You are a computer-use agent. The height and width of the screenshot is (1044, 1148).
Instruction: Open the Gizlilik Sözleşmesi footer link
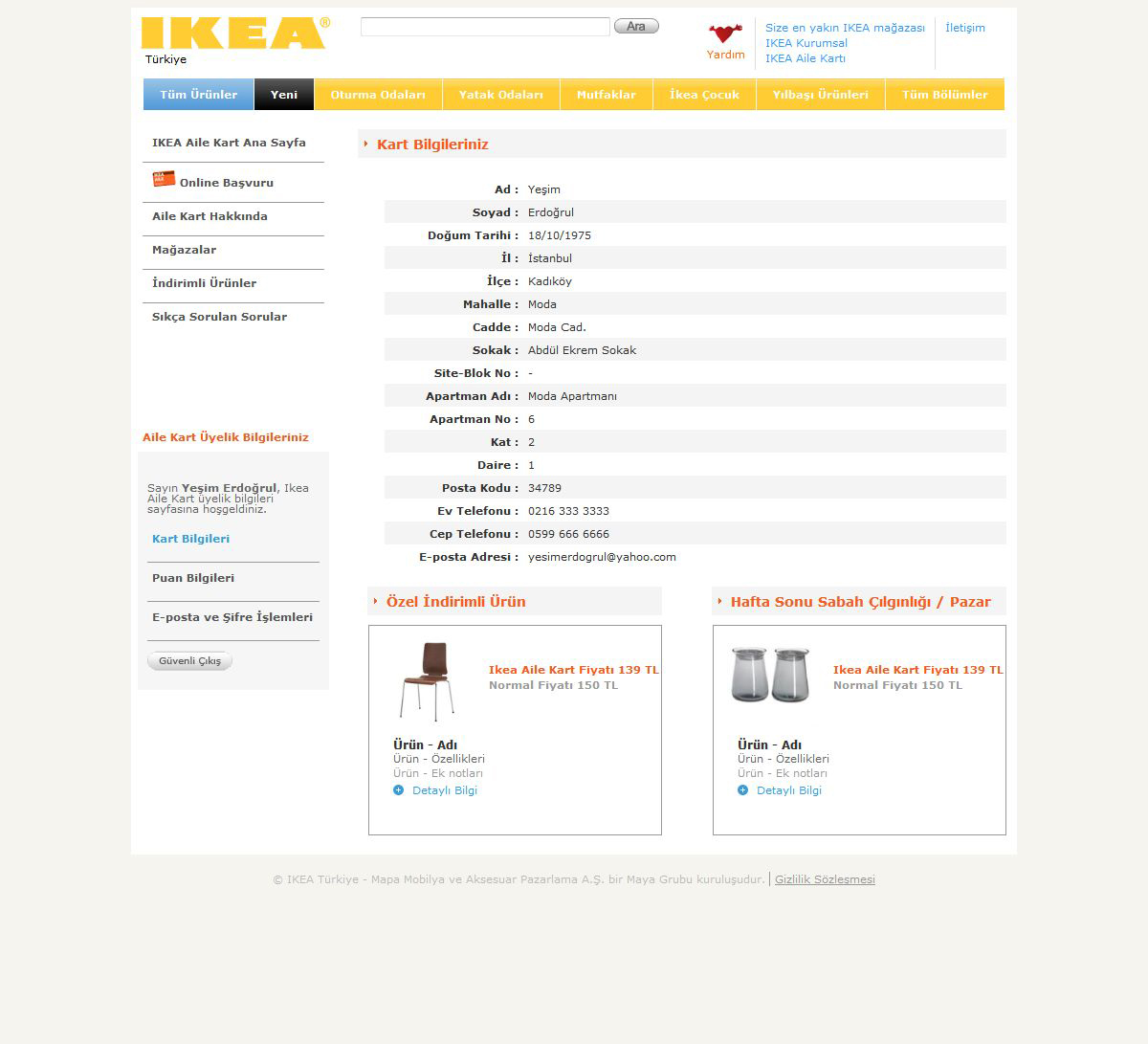tap(825, 879)
